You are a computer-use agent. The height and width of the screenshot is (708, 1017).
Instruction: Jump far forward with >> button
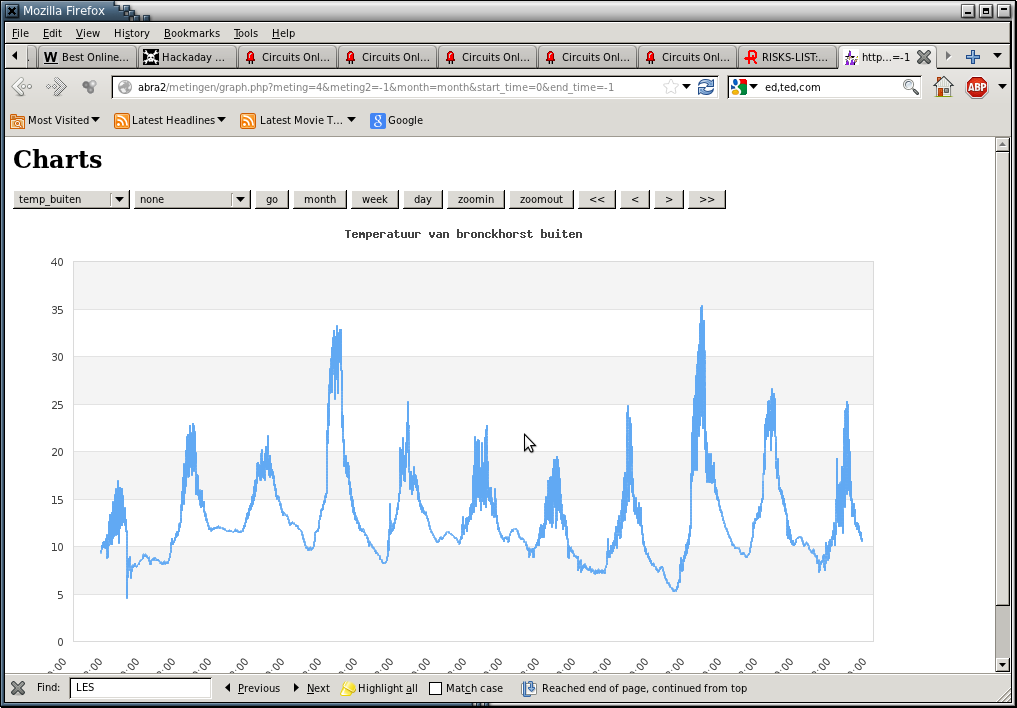pyautogui.click(x=707, y=199)
